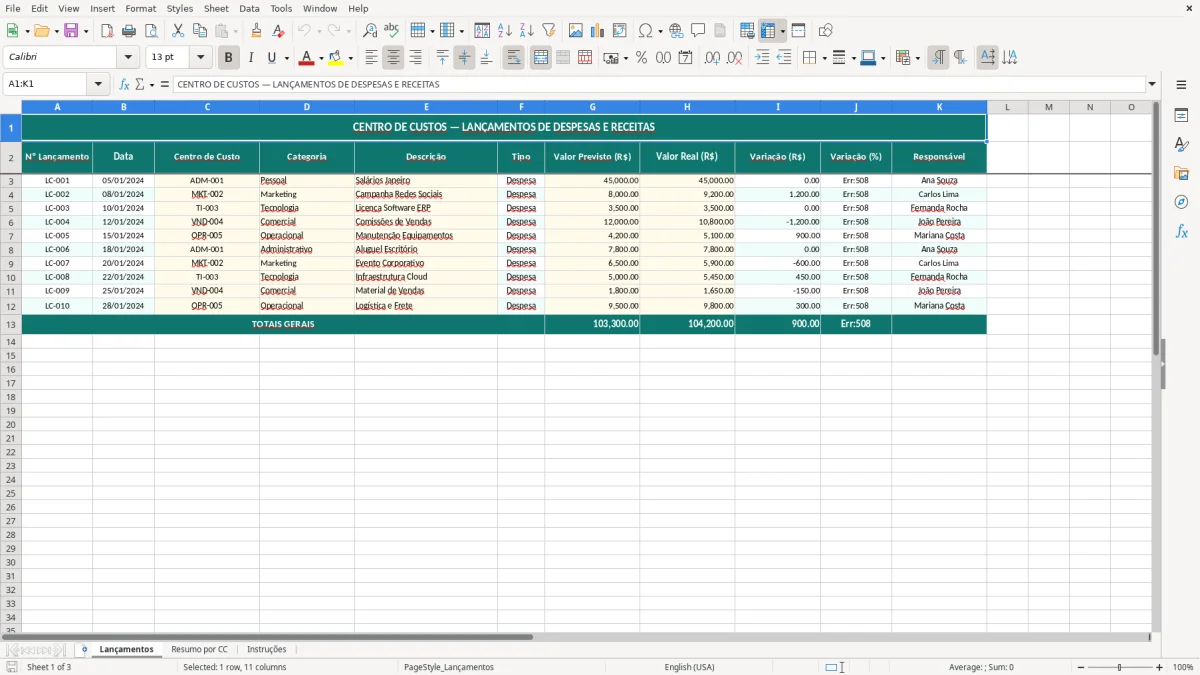
Task: Click the Print icon
Action: 129,31
